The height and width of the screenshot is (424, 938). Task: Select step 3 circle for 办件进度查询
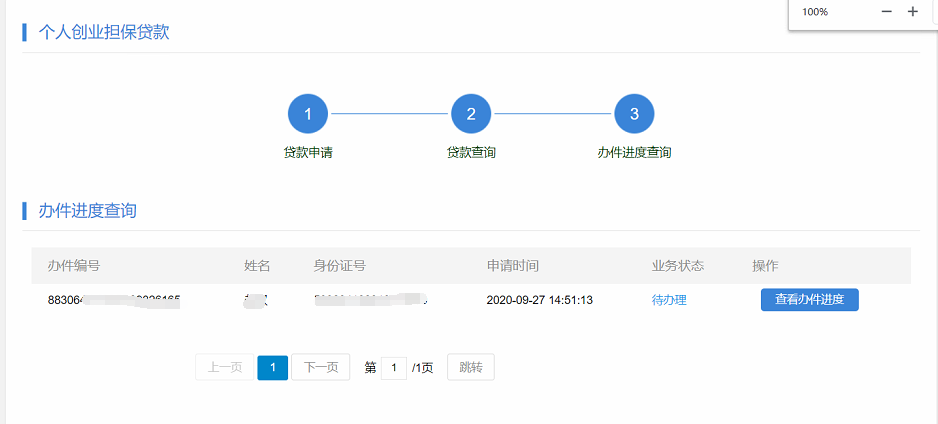click(x=634, y=114)
